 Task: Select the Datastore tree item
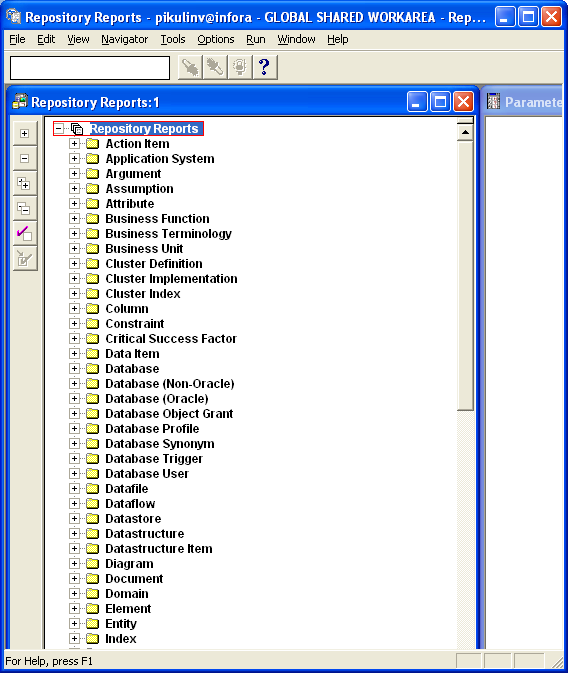coord(133,519)
